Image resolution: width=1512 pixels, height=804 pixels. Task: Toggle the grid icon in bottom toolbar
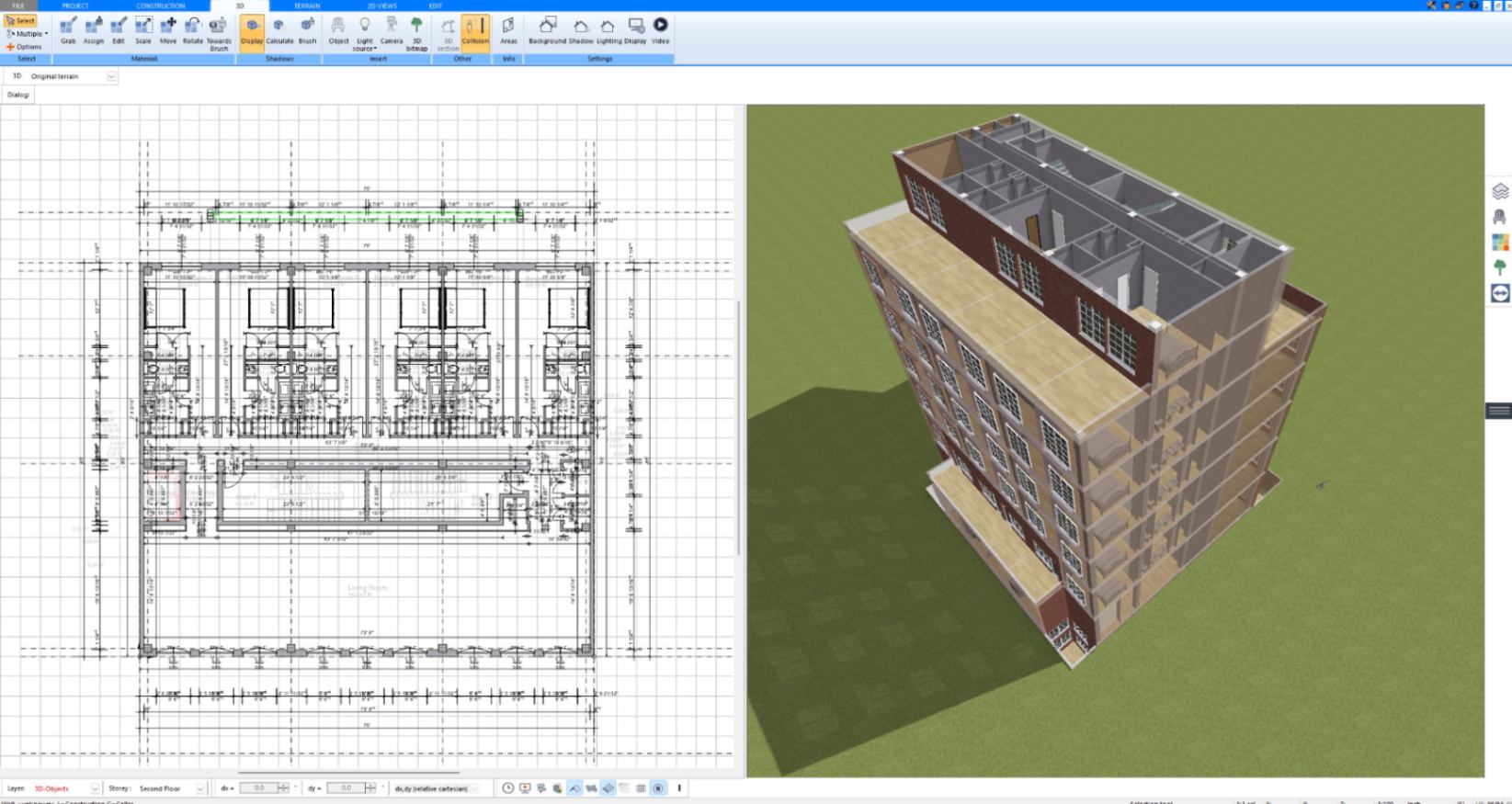(641, 788)
